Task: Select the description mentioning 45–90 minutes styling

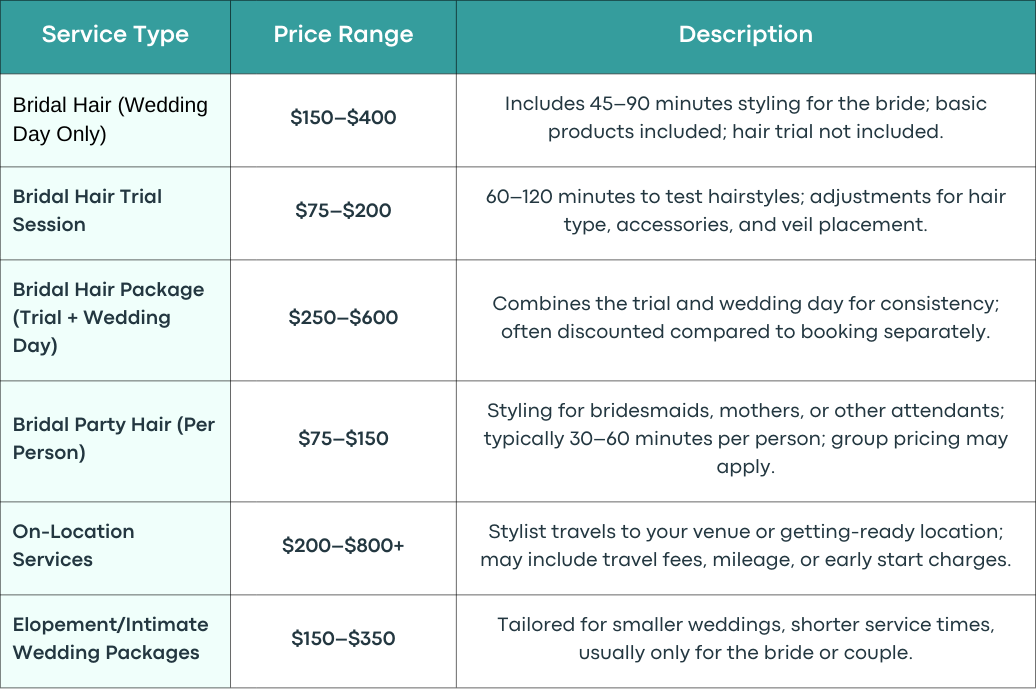Action: coord(746,120)
